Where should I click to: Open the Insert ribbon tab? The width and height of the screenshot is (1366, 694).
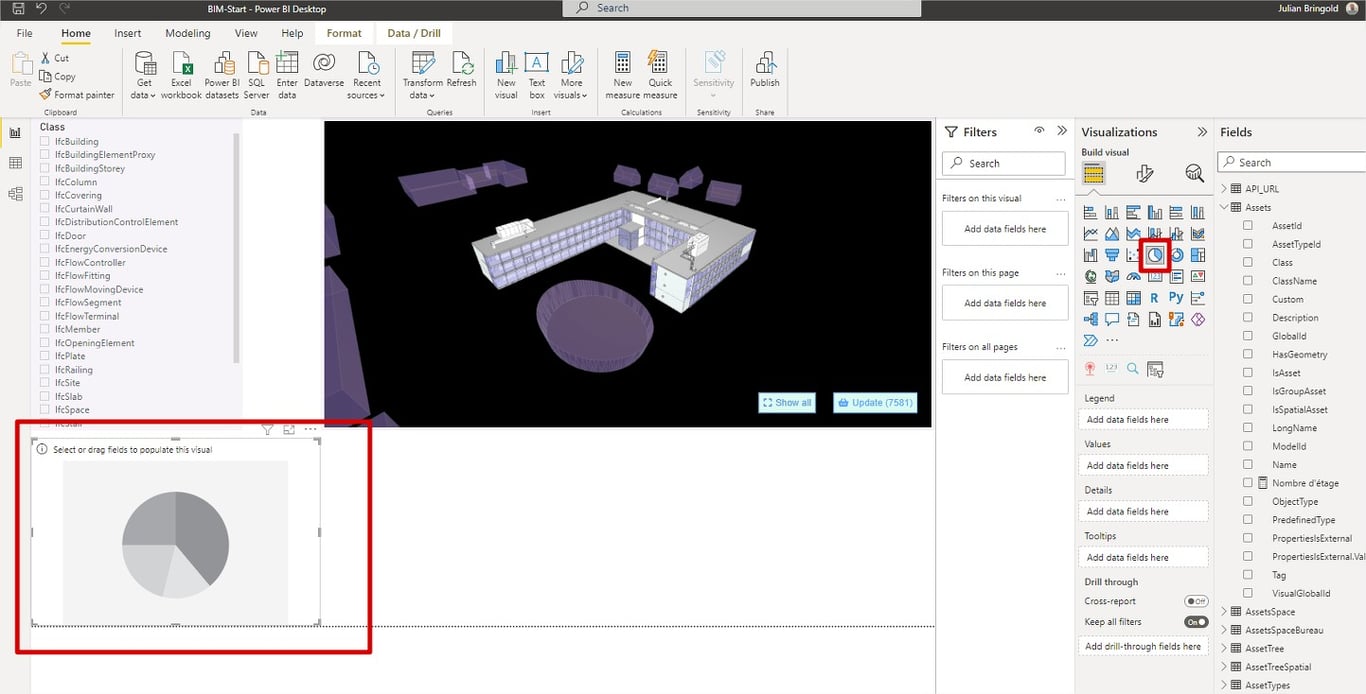[128, 33]
